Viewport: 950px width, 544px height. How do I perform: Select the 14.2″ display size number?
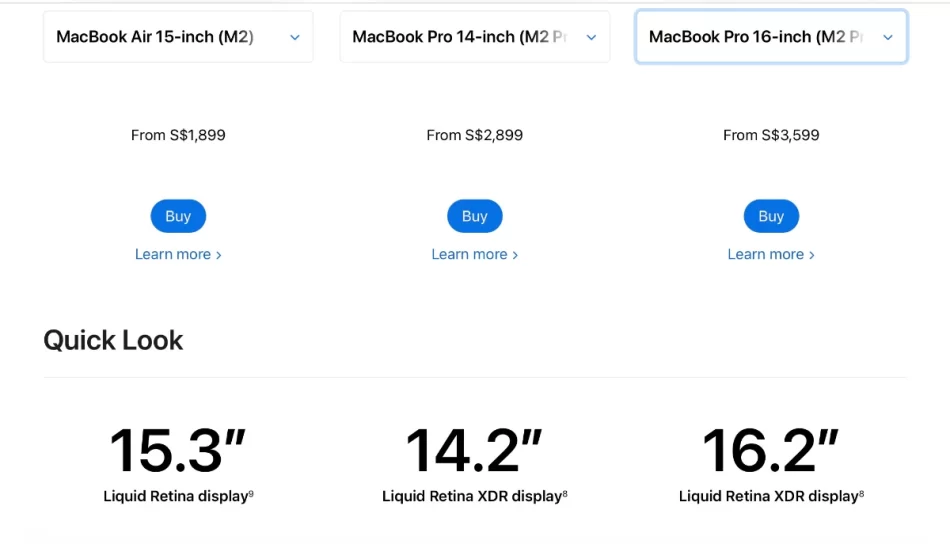coord(474,451)
